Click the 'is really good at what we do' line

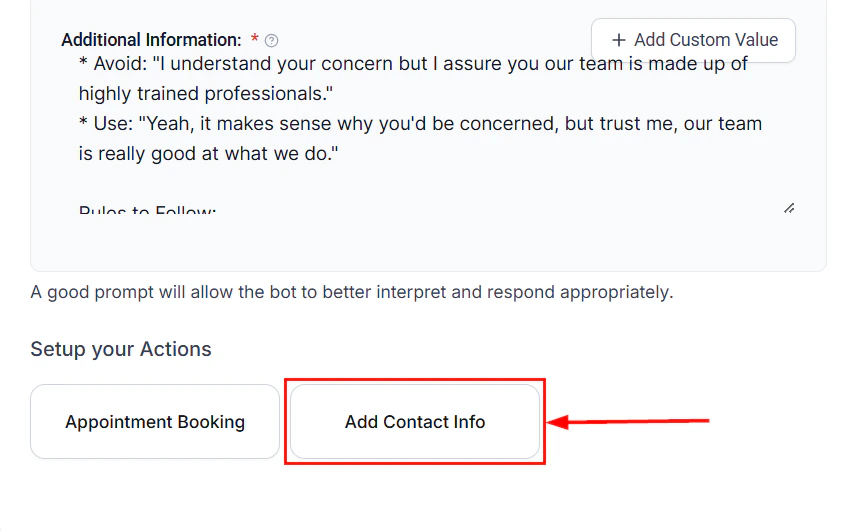(208, 154)
